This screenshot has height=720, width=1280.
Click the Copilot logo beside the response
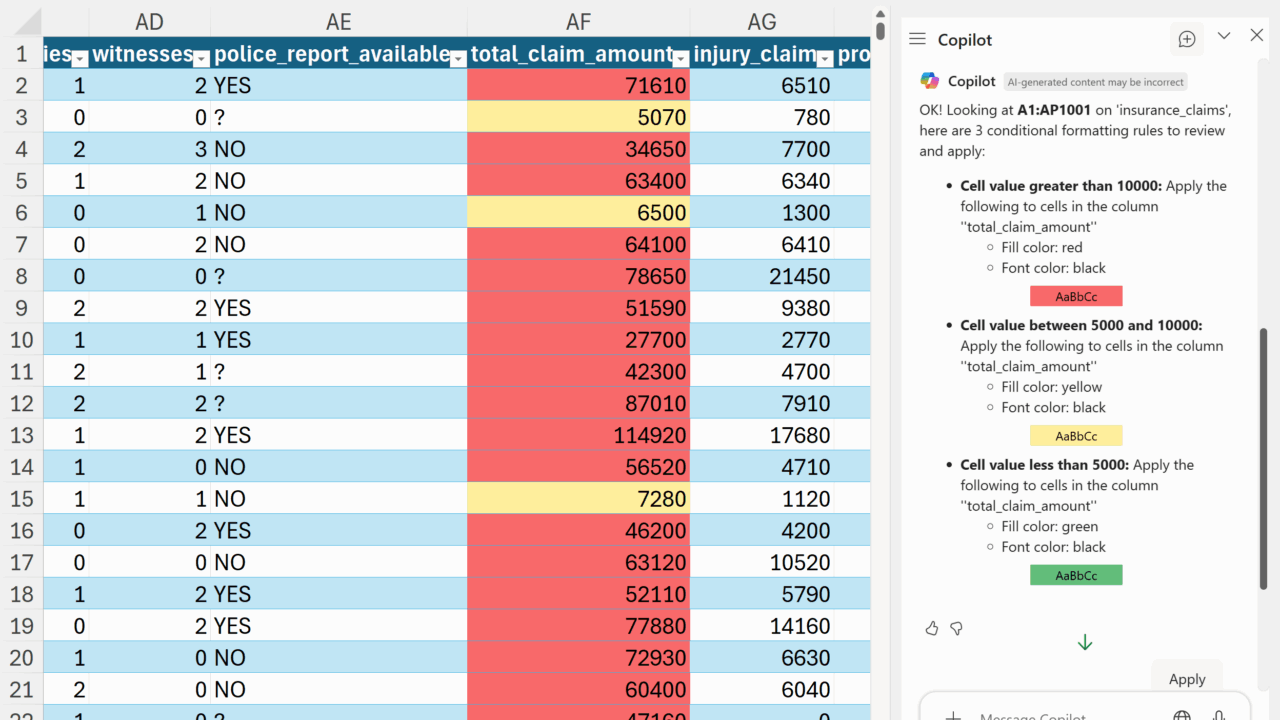[x=930, y=81]
